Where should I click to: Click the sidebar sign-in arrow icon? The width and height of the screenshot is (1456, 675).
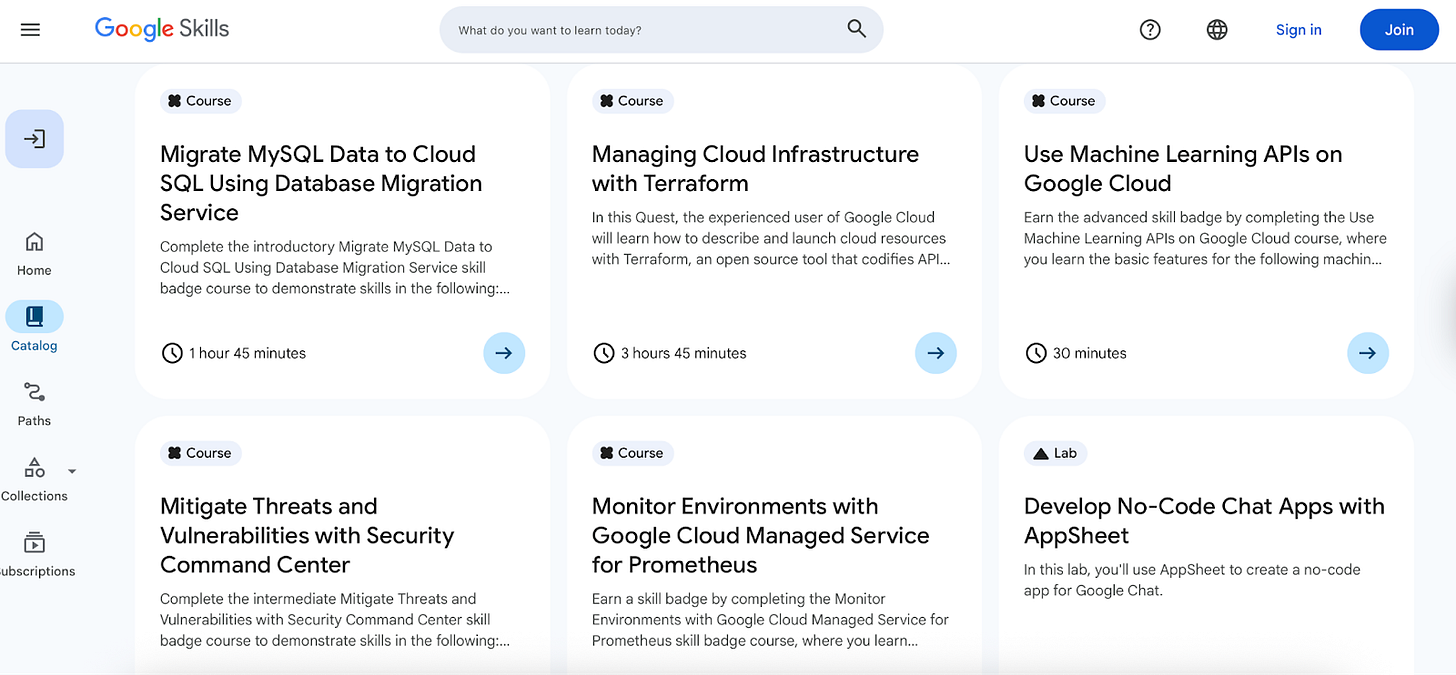click(x=34, y=139)
